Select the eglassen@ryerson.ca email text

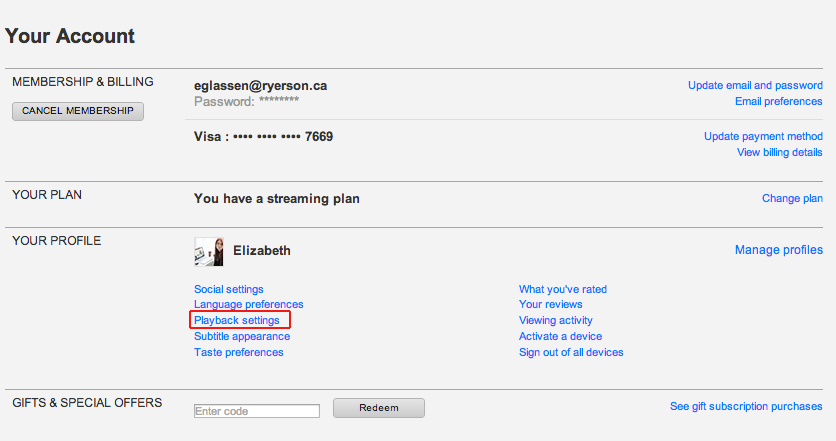pyautogui.click(x=260, y=86)
